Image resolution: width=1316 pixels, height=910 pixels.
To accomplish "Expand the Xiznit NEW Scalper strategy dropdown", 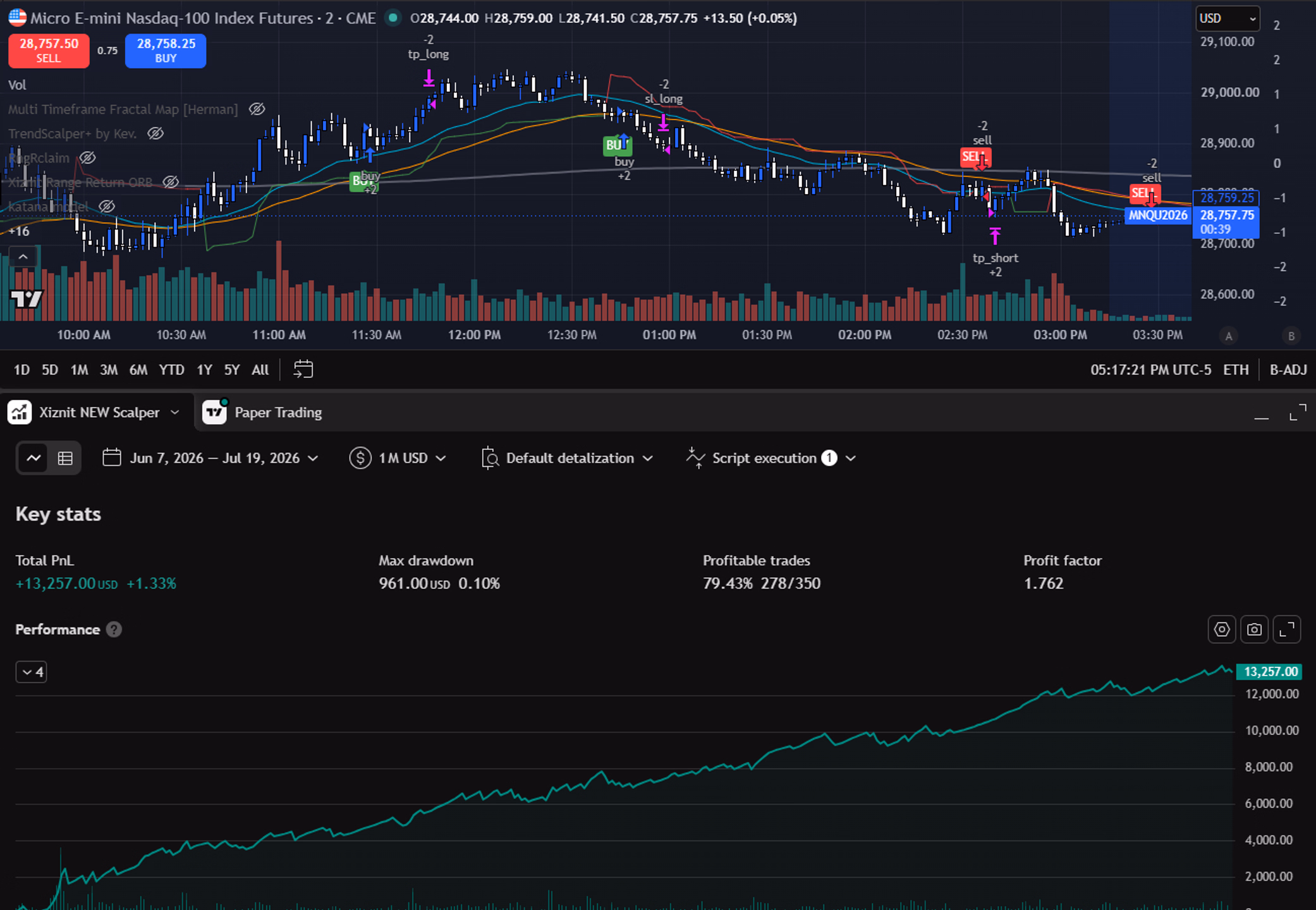I will [x=175, y=413].
